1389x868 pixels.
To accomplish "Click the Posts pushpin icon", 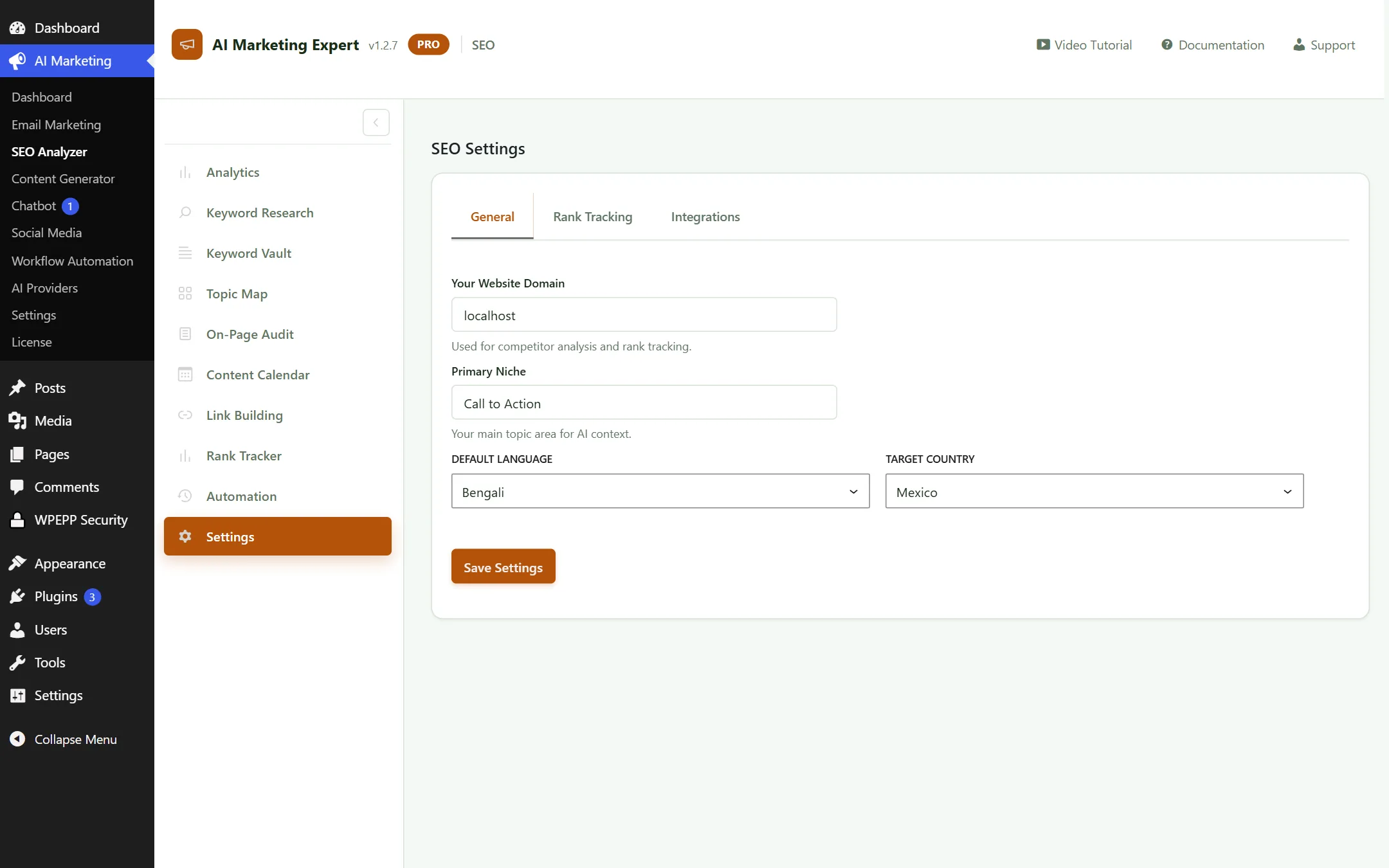I will (17, 388).
